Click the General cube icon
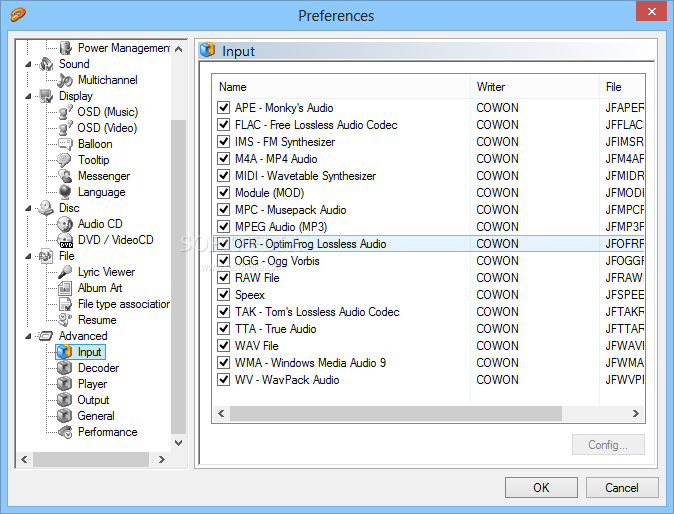 point(64,416)
